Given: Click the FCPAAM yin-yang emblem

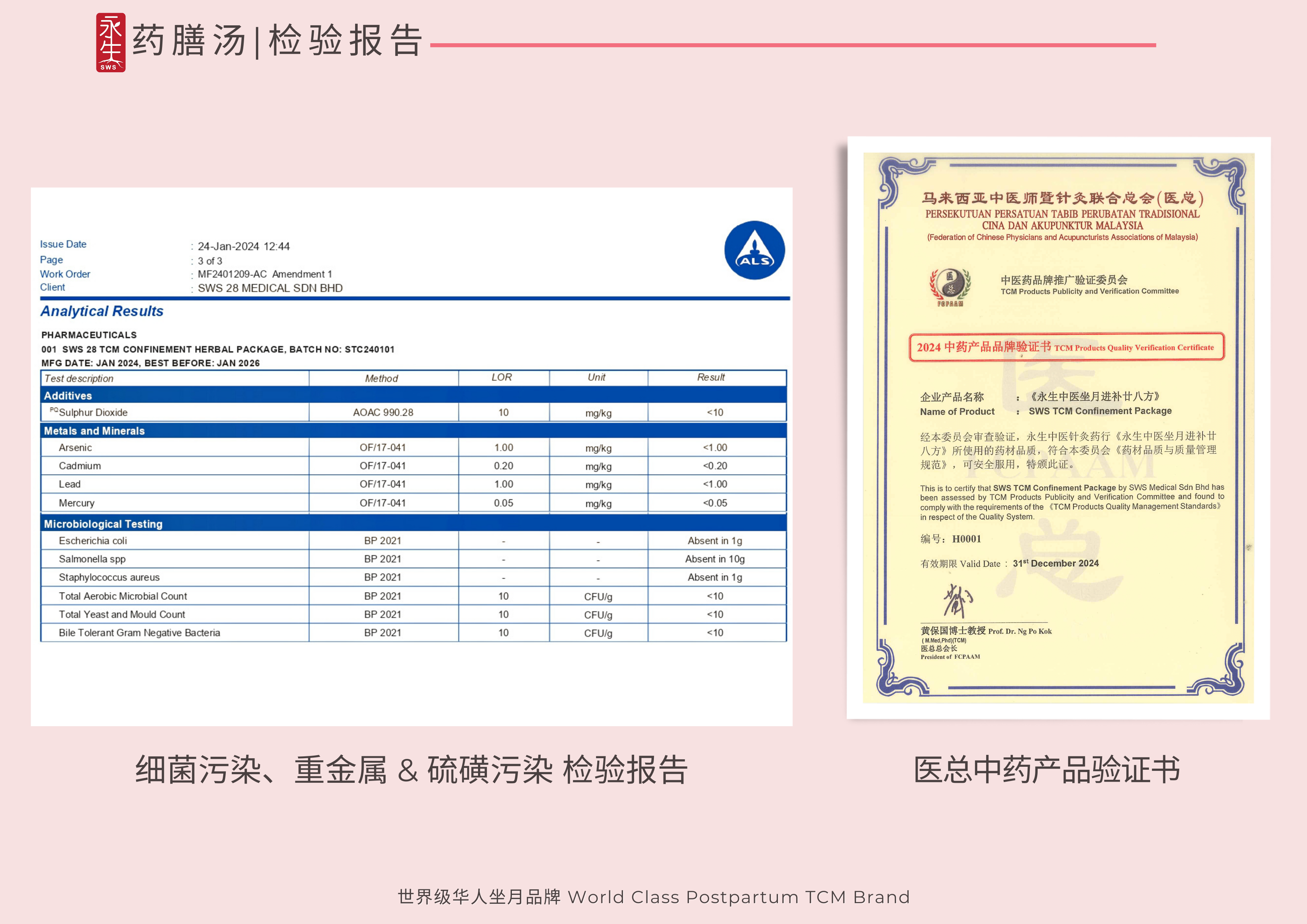Looking at the screenshot, I should coord(950,287).
